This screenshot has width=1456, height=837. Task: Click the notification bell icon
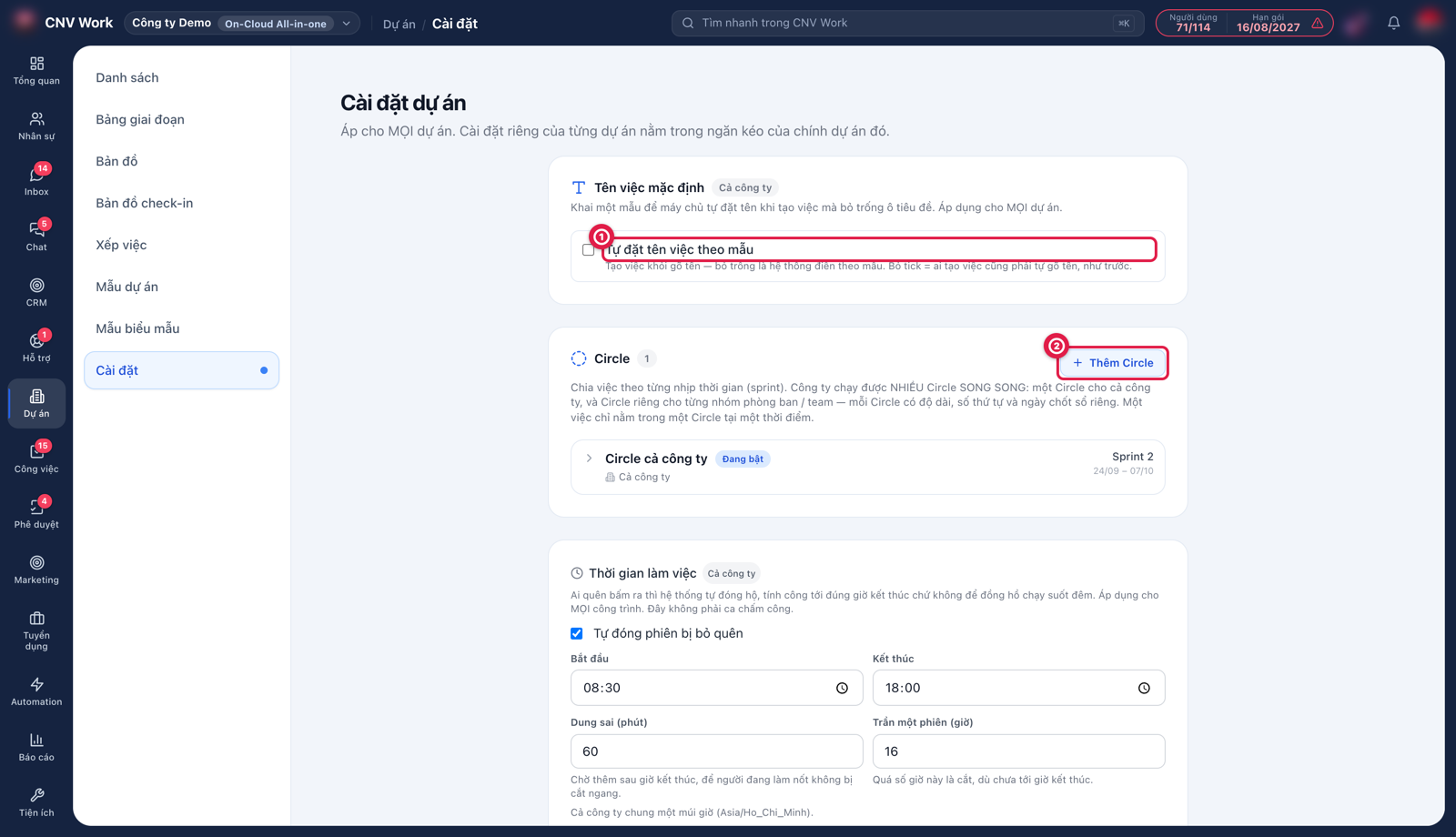pyautogui.click(x=1393, y=23)
